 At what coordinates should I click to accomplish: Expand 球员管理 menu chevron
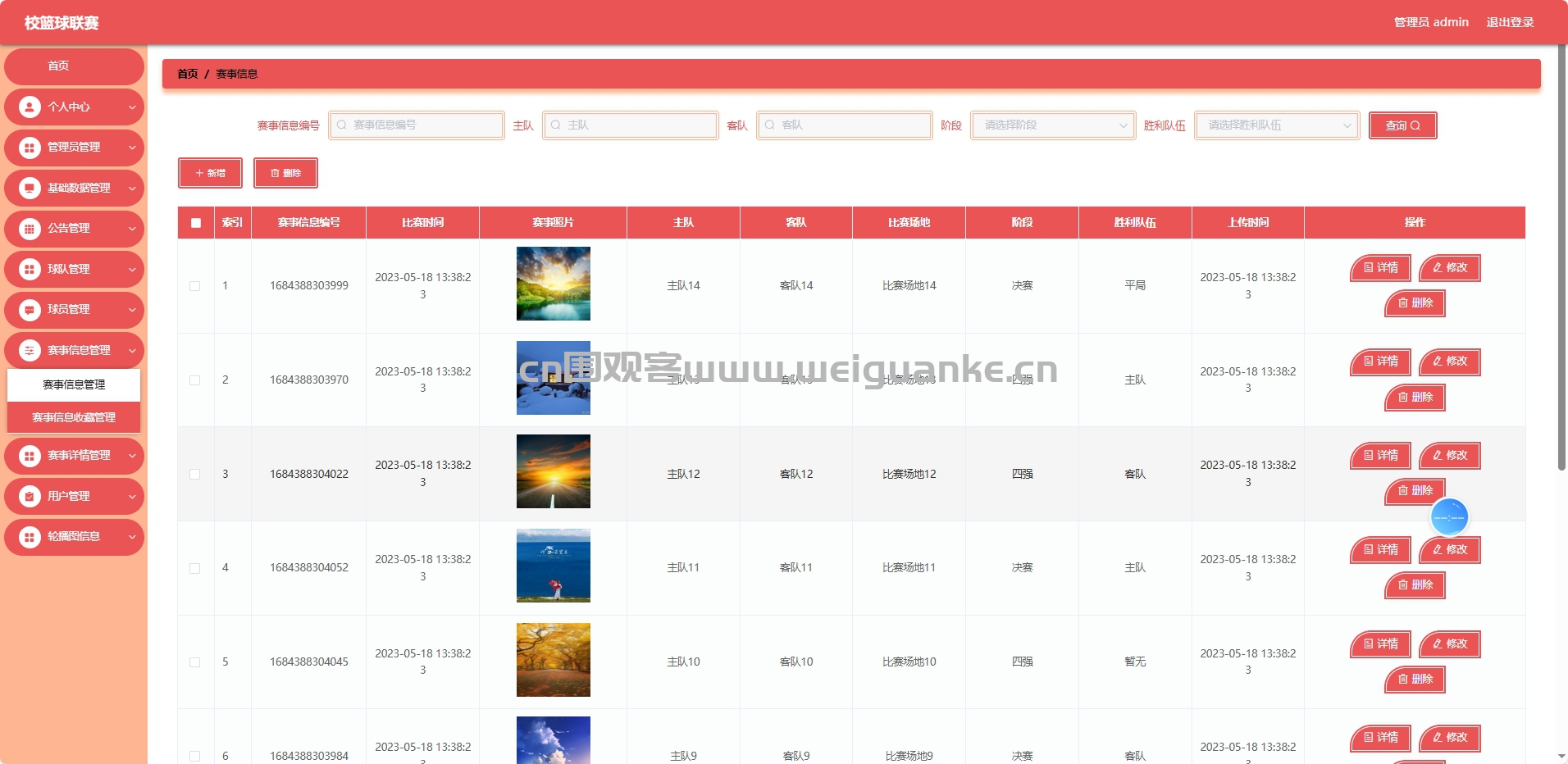pyautogui.click(x=132, y=310)
